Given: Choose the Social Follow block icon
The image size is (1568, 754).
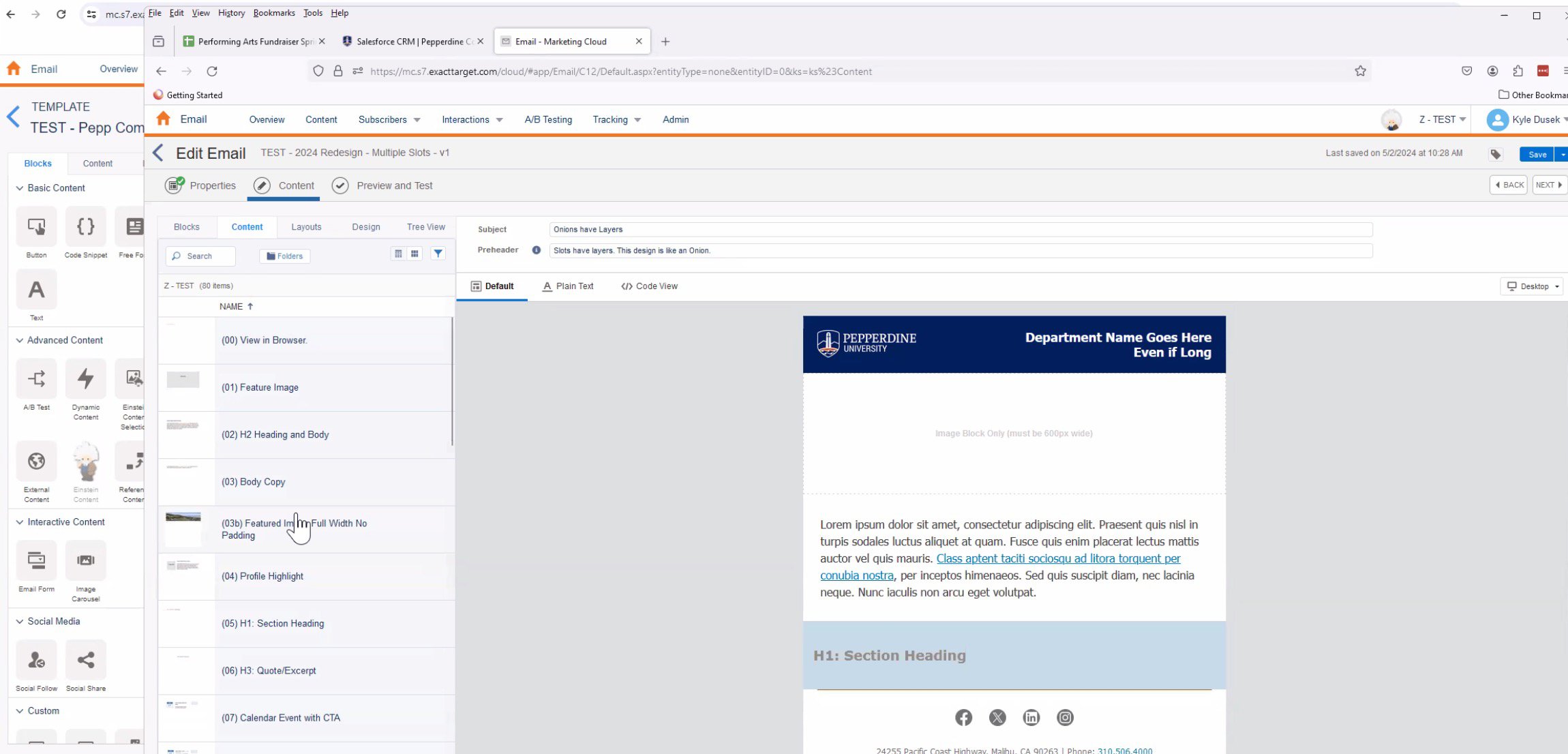Looking at the screenshot, I should tap(36, 660).
